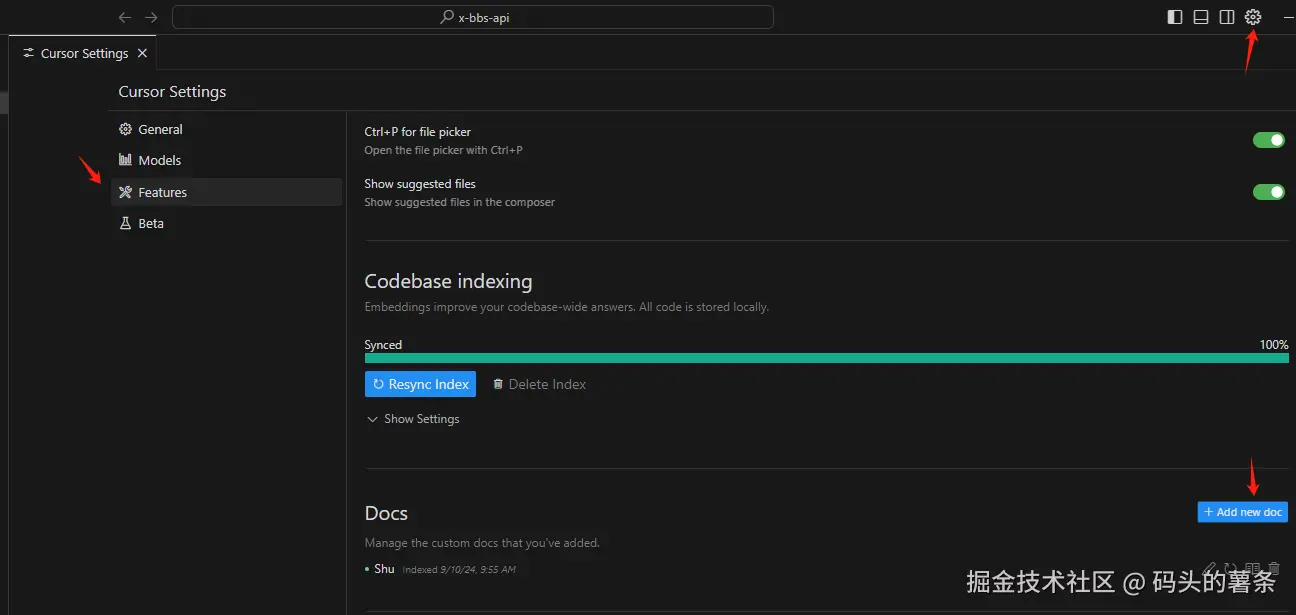Open the Features settings section

(162, 192)
